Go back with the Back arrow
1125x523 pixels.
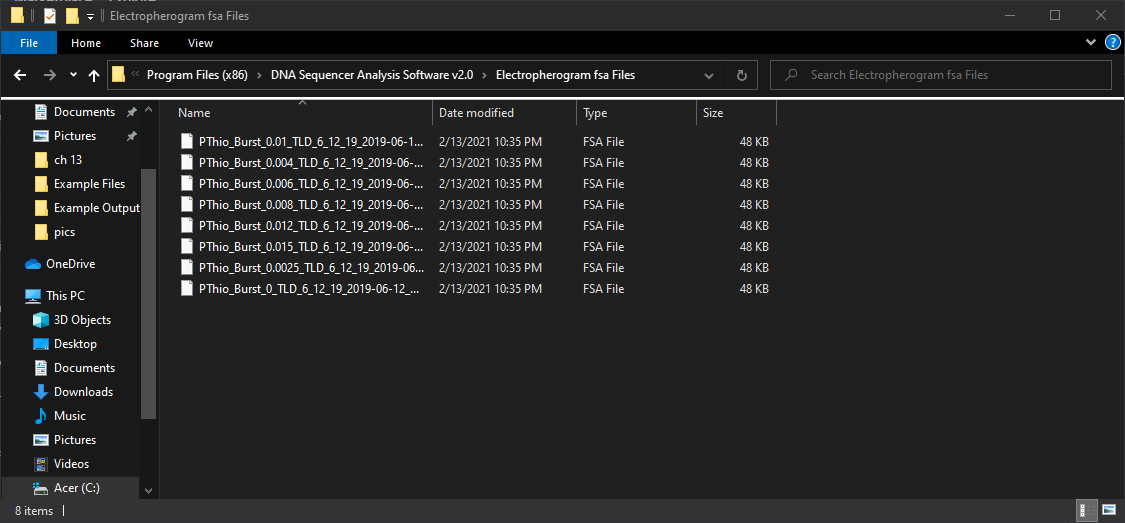click(20, 75)
